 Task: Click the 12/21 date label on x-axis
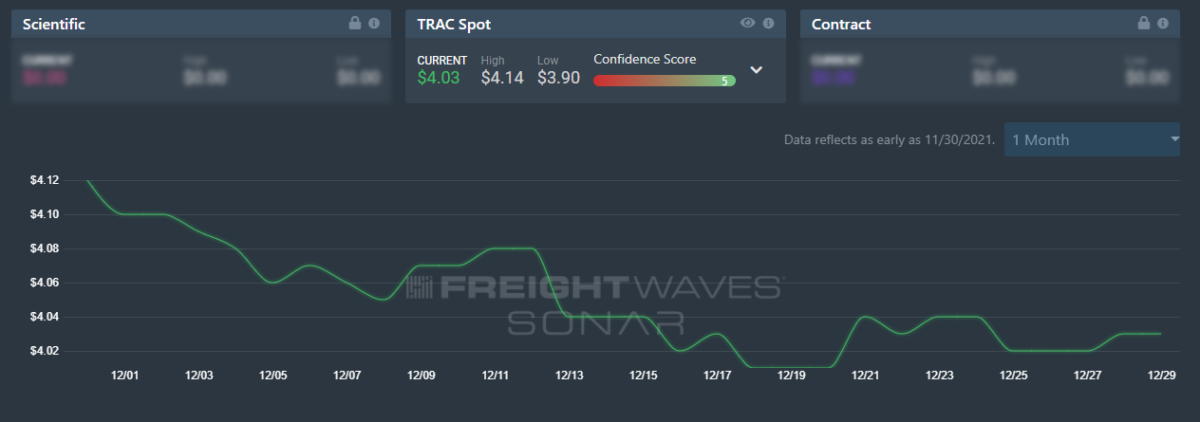point(865,375)
